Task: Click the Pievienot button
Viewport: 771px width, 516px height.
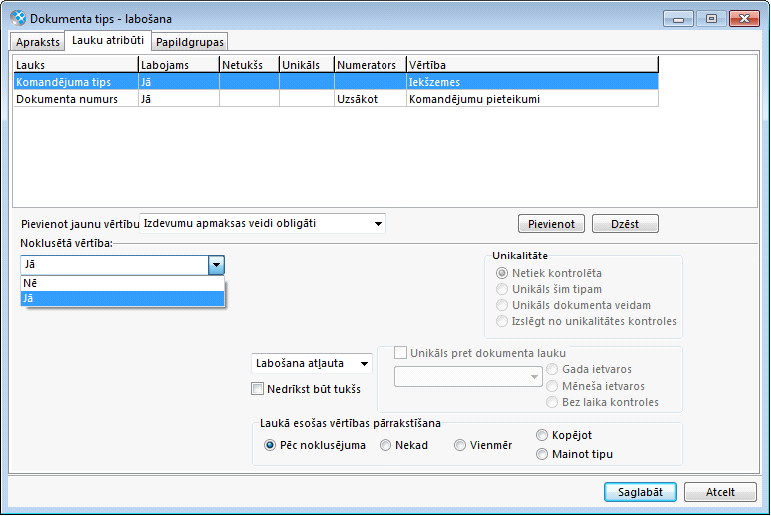Action: (551, 223)
